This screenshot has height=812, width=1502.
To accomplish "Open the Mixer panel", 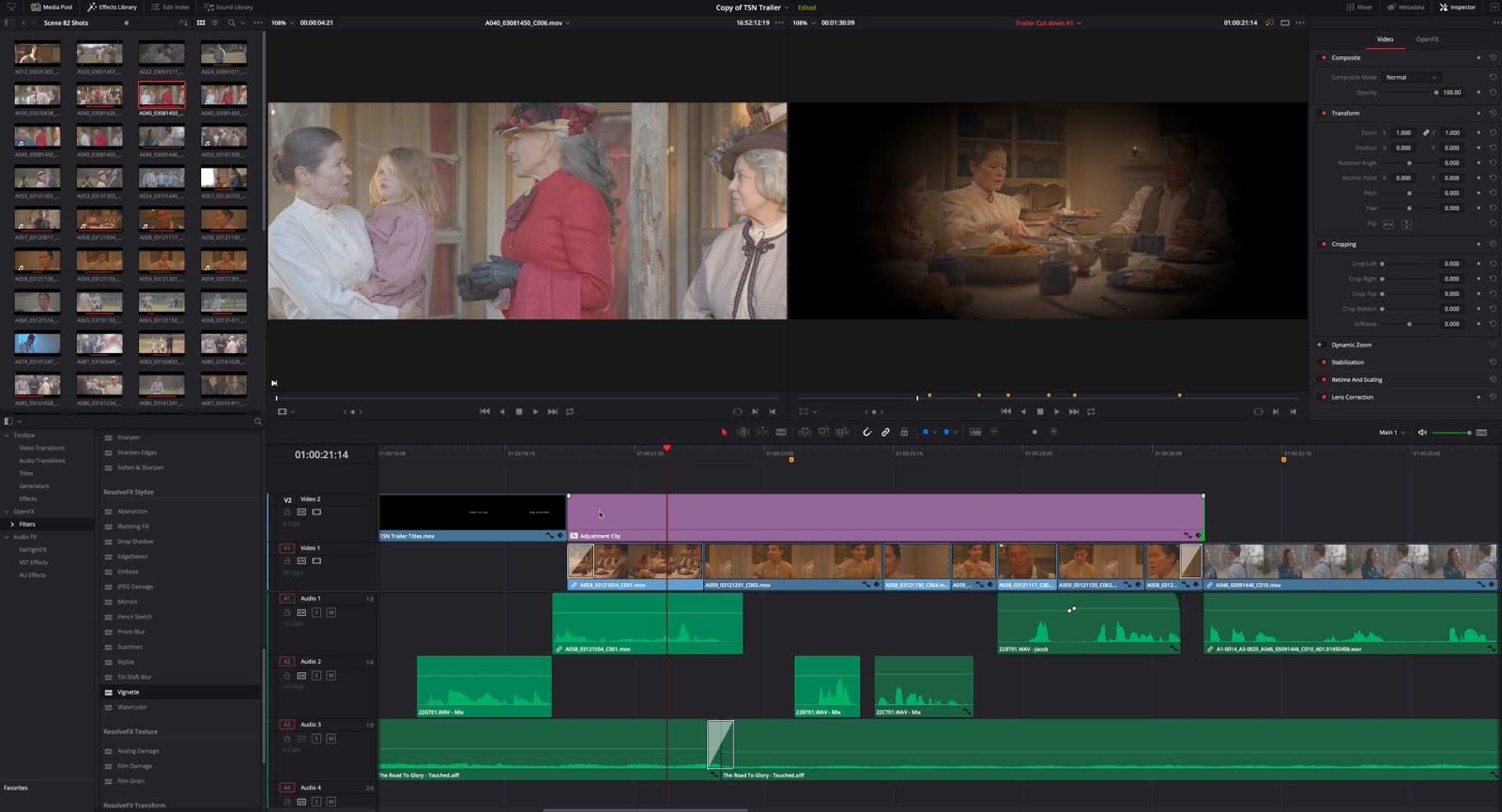I will coord(1359,7).
